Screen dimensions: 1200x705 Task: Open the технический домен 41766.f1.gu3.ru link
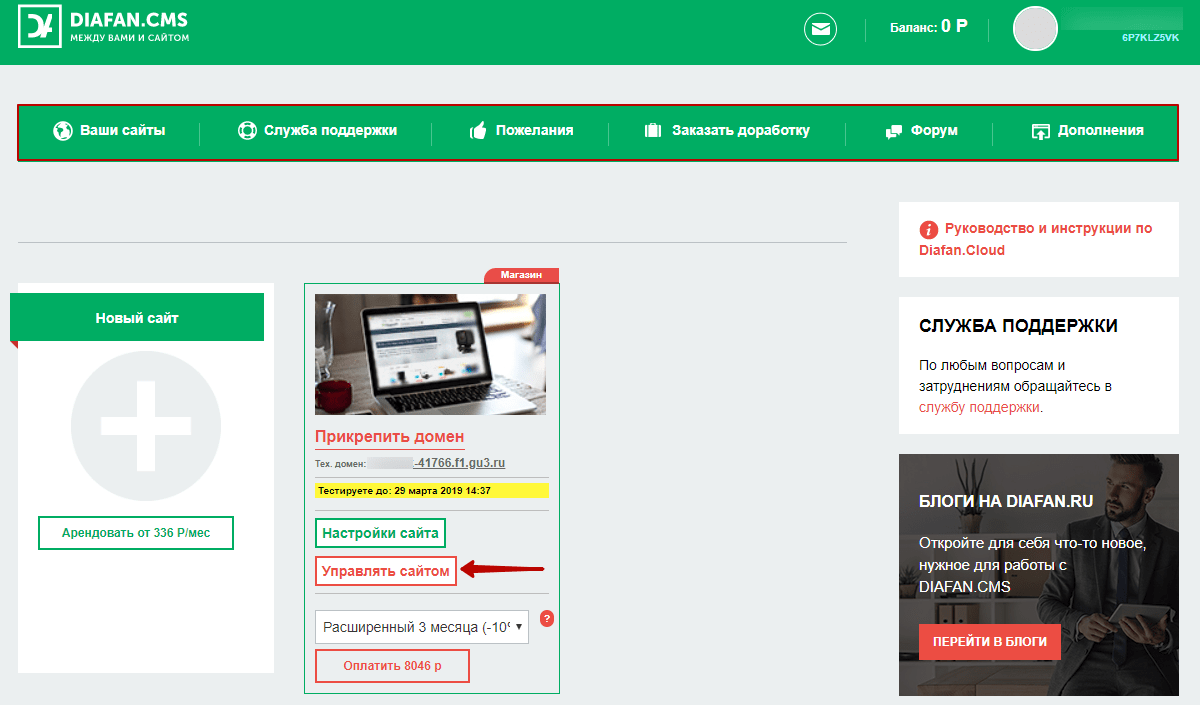459,463
